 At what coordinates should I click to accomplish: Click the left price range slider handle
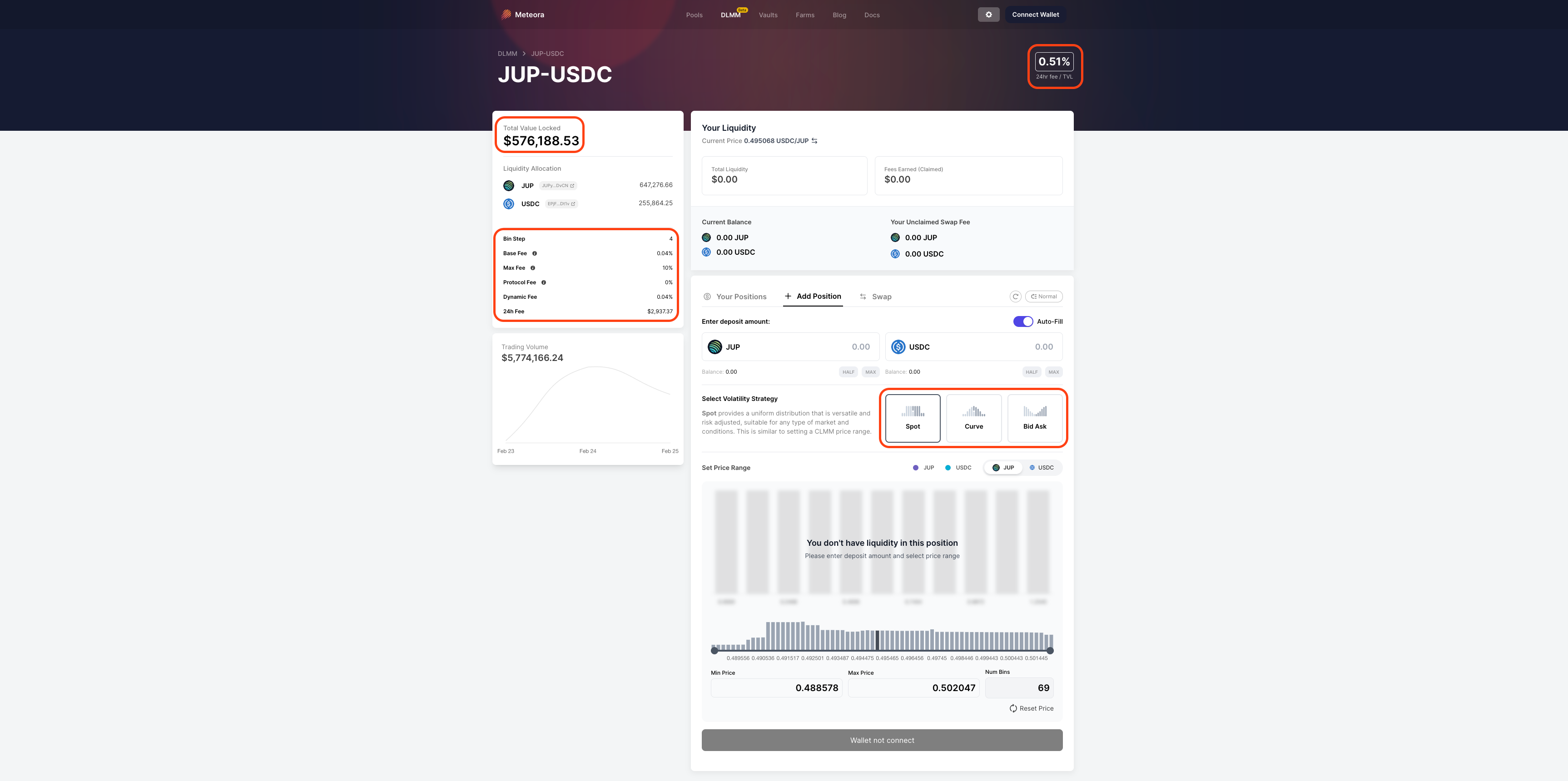point(715,651)
